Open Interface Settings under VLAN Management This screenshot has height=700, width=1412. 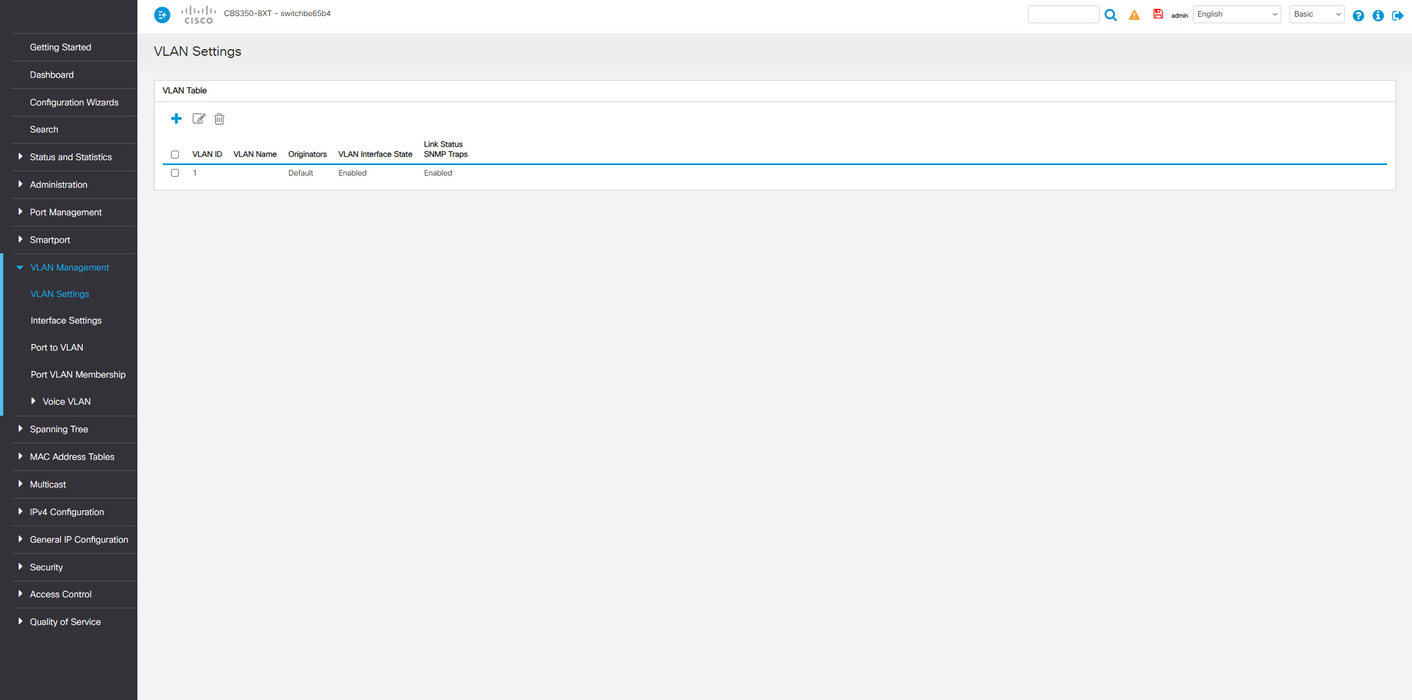68,320
